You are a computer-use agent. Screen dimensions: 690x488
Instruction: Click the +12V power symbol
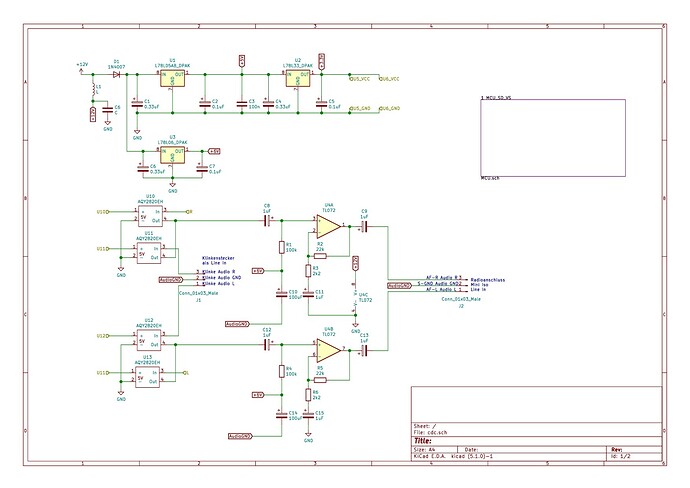click(81, 67)
